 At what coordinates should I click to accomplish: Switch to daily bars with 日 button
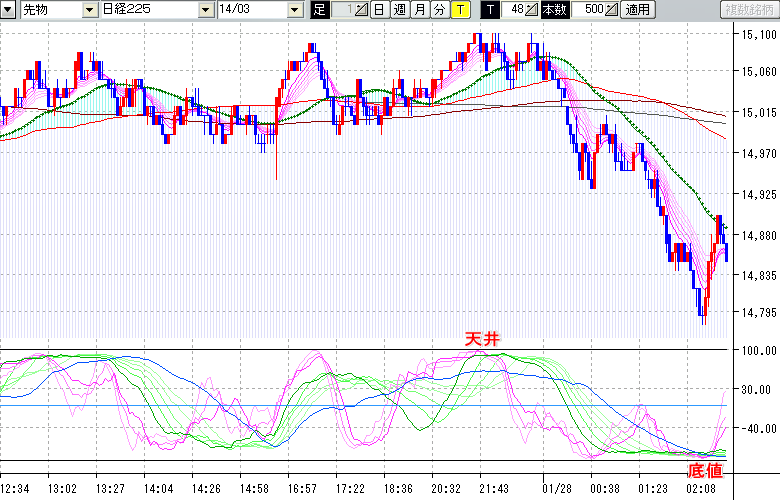(379, 10)
